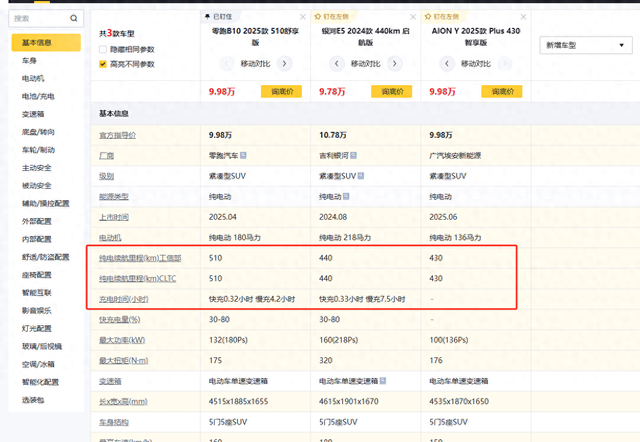Click the sidebar search input field
This screenshot has height=442, width=640.
click(x=46, y=18)
